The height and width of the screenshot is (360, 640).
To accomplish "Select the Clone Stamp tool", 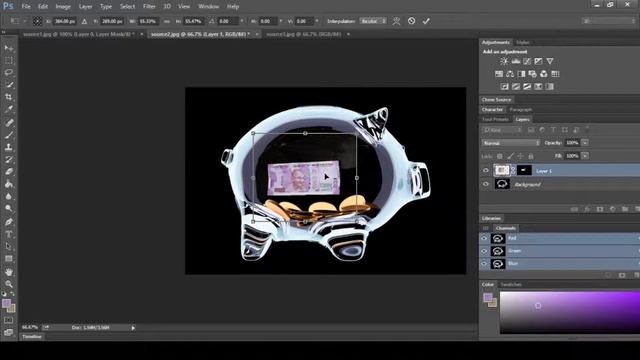I will (x=9, y=147).
